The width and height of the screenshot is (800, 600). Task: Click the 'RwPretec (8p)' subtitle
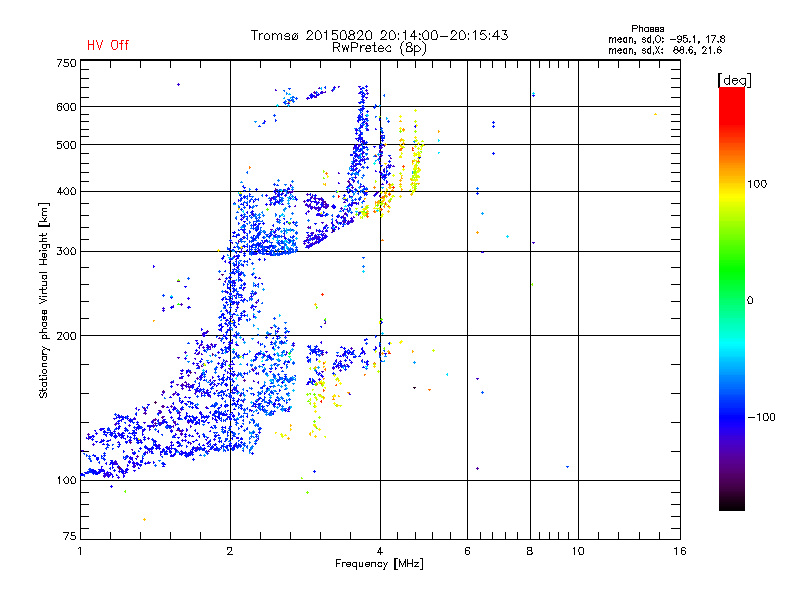[379, 48]
